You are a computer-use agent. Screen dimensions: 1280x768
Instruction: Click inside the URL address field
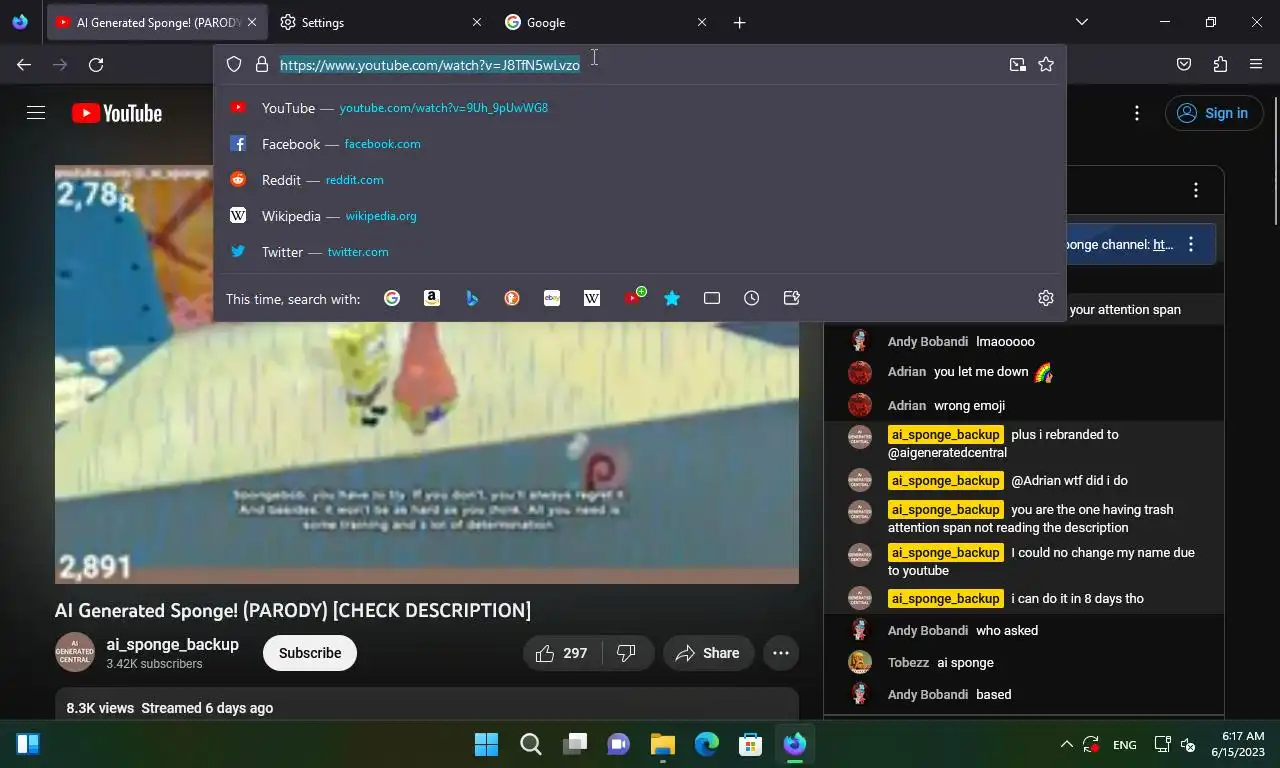coord(638,64)
